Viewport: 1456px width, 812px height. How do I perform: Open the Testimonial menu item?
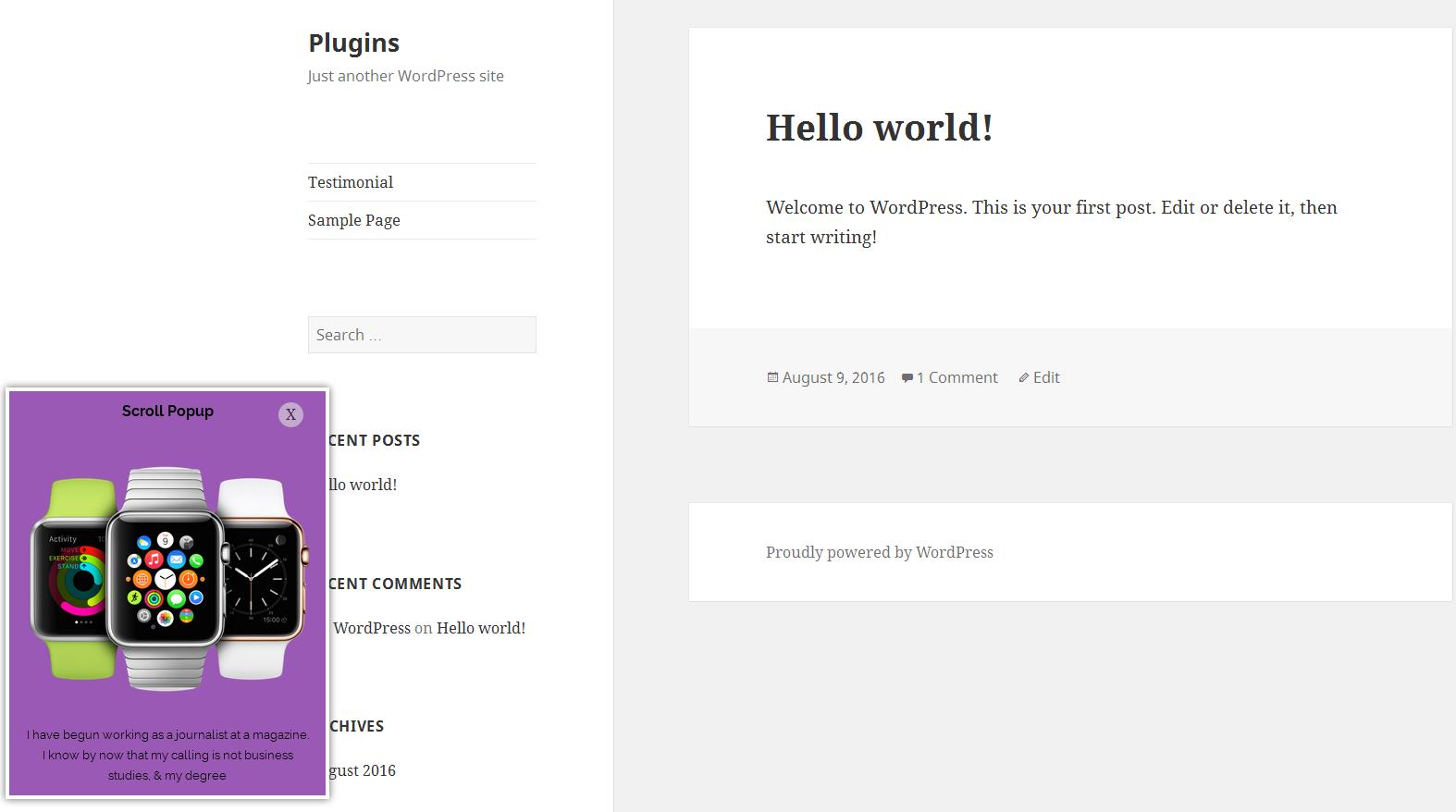(x=351, y=182)
